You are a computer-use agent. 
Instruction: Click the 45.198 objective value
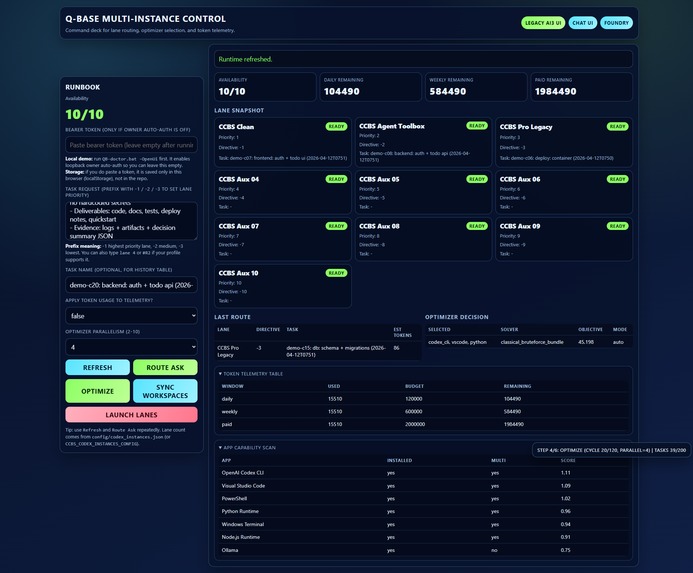586,342
